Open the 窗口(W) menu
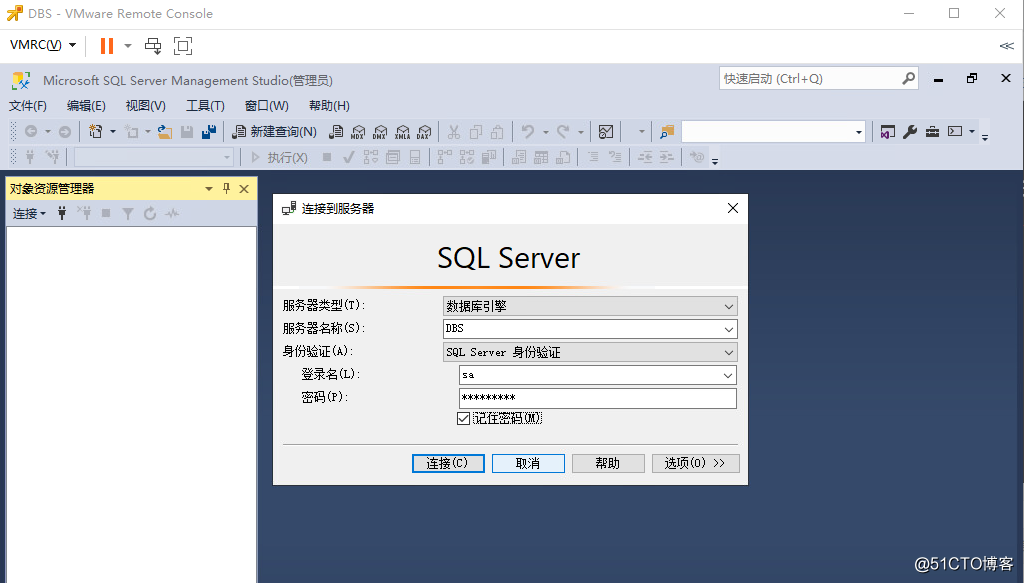 pos(266,106)
